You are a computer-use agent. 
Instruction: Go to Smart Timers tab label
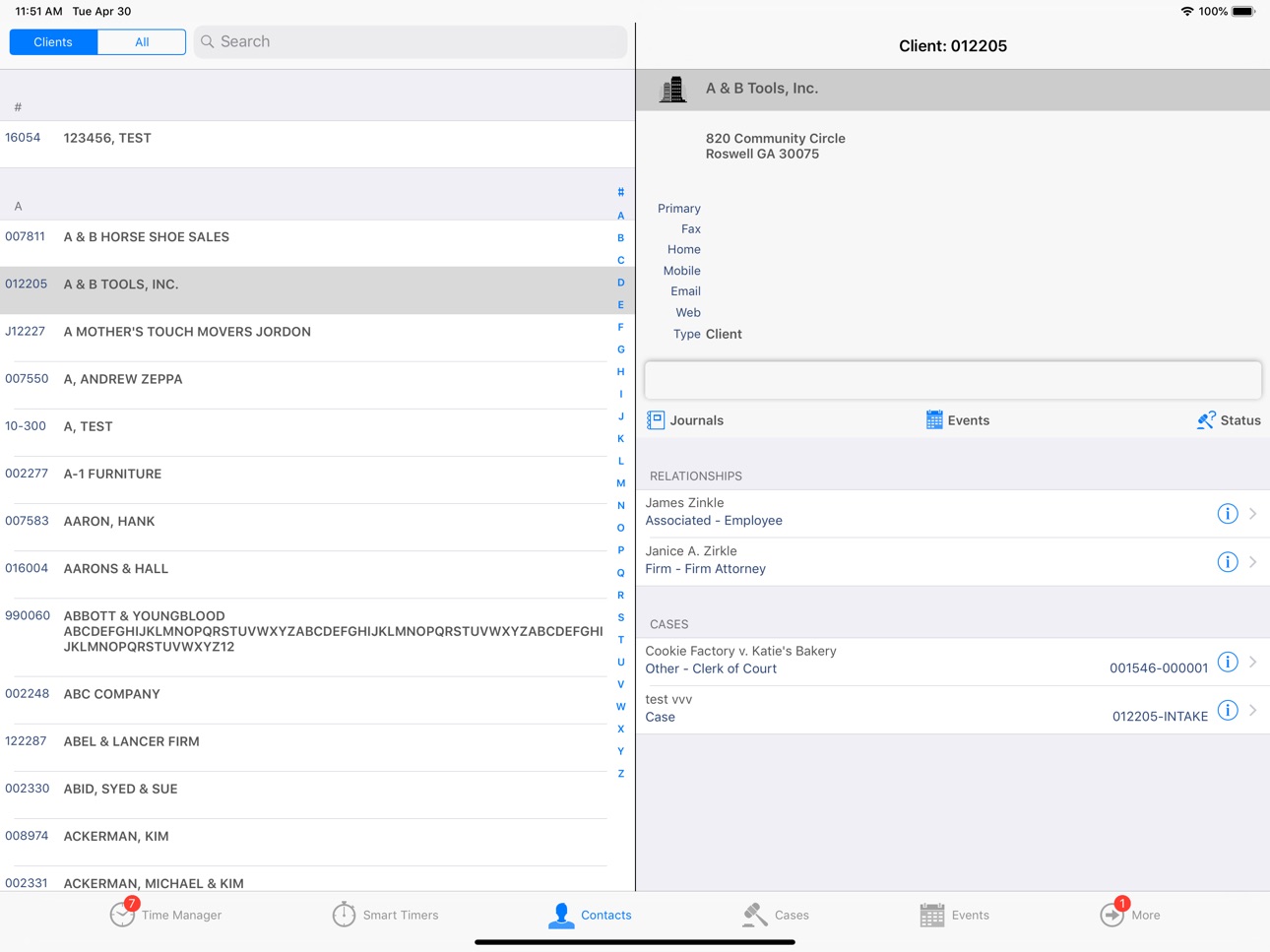point(401,916)
